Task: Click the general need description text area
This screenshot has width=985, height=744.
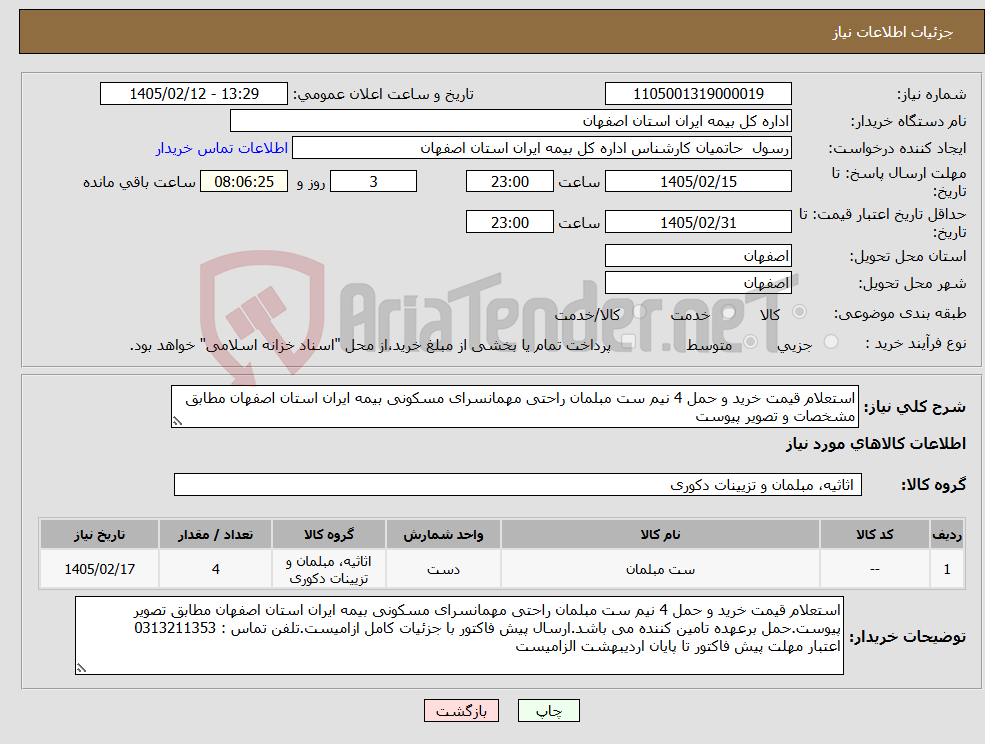Action: point(514,407)
